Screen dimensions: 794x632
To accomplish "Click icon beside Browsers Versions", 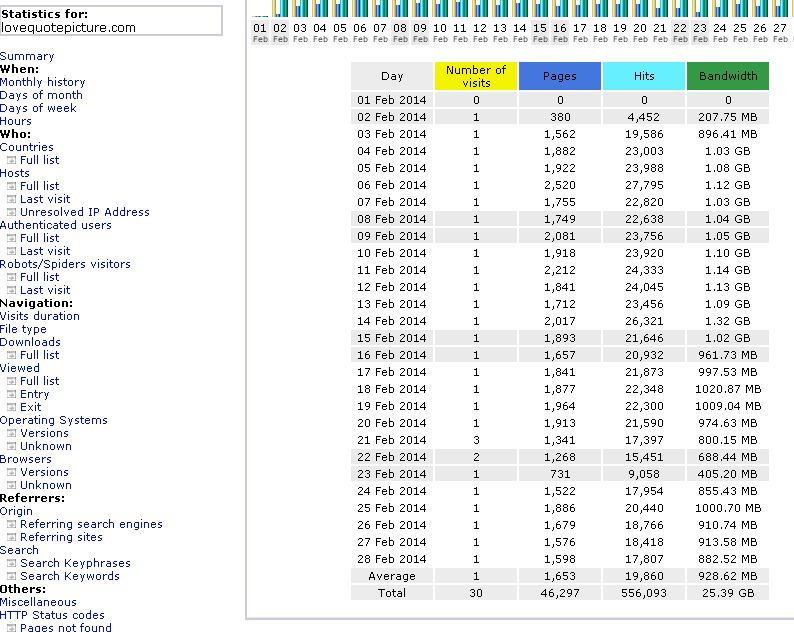I will (11, 472).
